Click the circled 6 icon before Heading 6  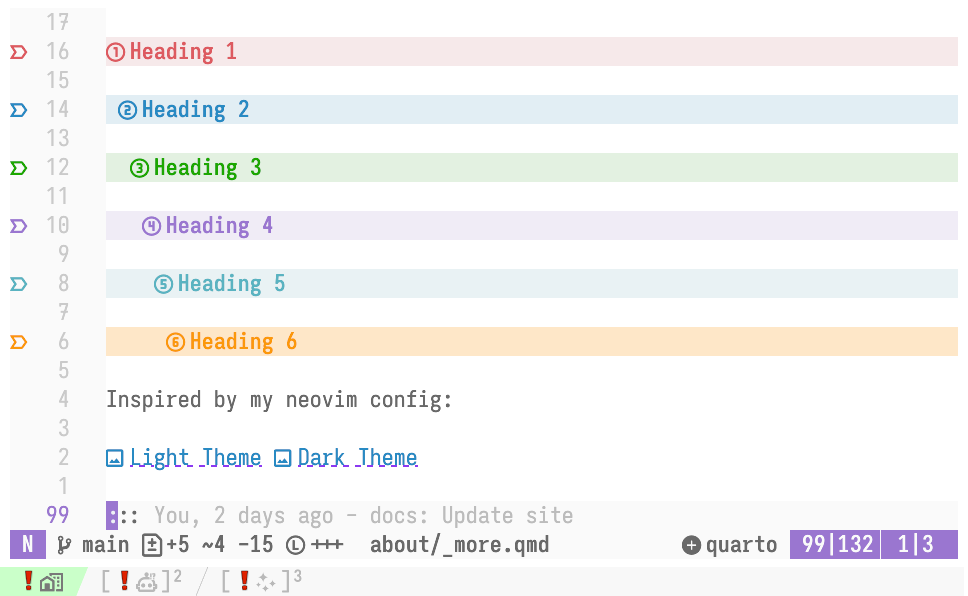point(175,341)
